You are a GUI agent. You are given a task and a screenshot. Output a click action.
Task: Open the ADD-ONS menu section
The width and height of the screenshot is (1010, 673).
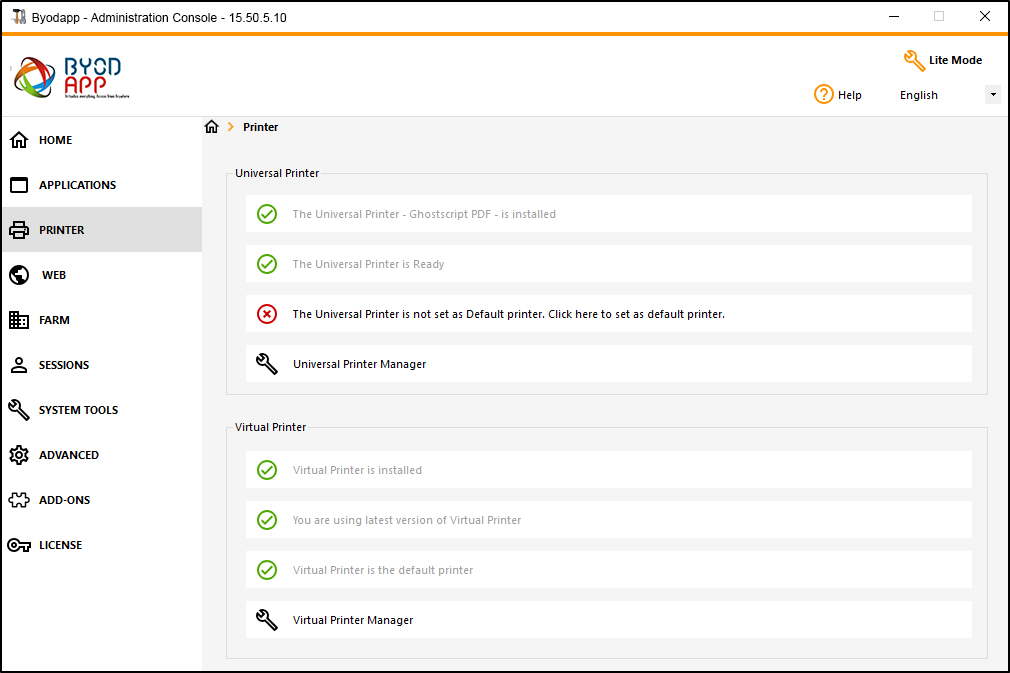pos(102,500)
